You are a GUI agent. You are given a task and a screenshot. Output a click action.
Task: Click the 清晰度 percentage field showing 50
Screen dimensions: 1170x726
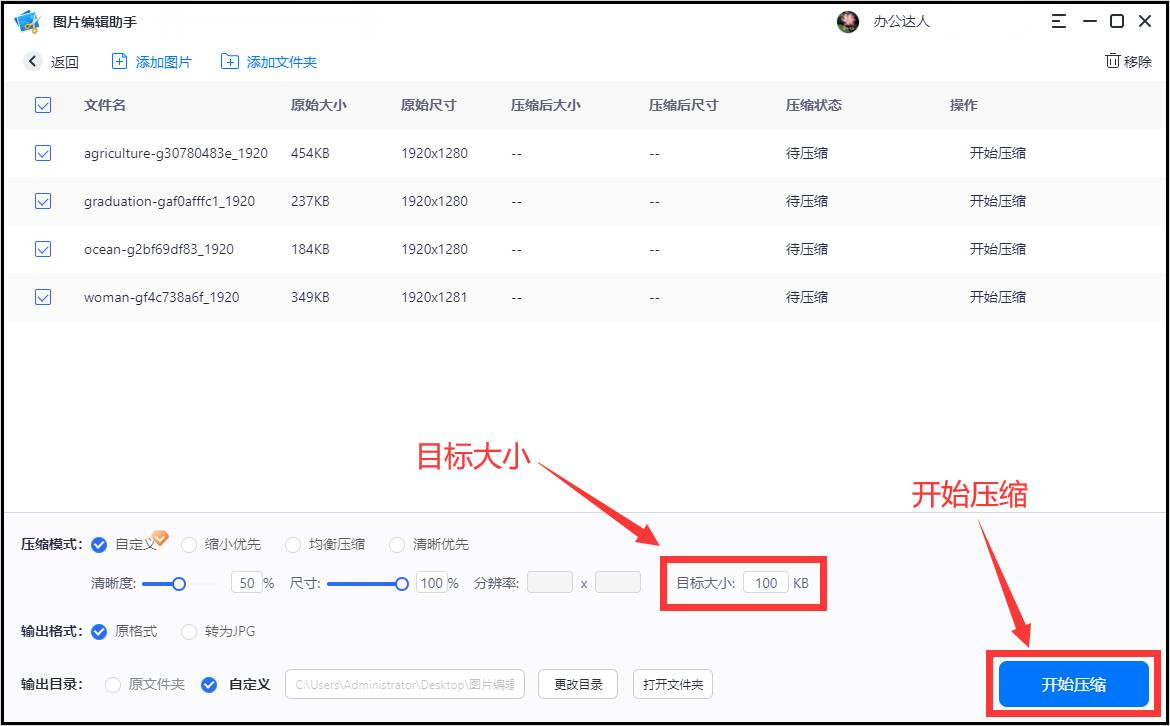pos(247,583)
